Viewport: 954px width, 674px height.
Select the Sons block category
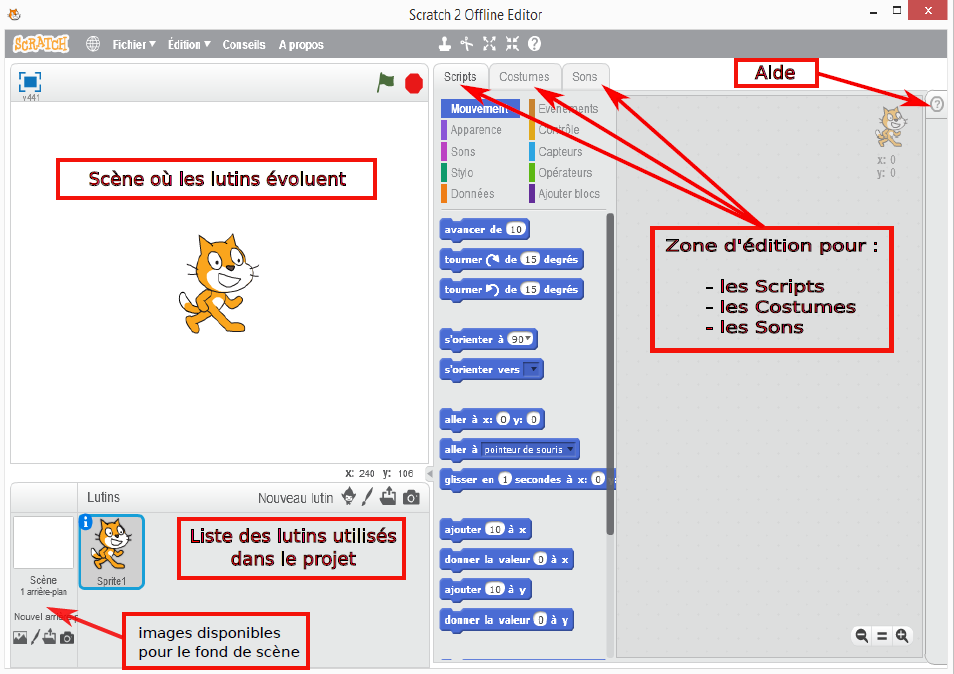click(x=463, y=151)
